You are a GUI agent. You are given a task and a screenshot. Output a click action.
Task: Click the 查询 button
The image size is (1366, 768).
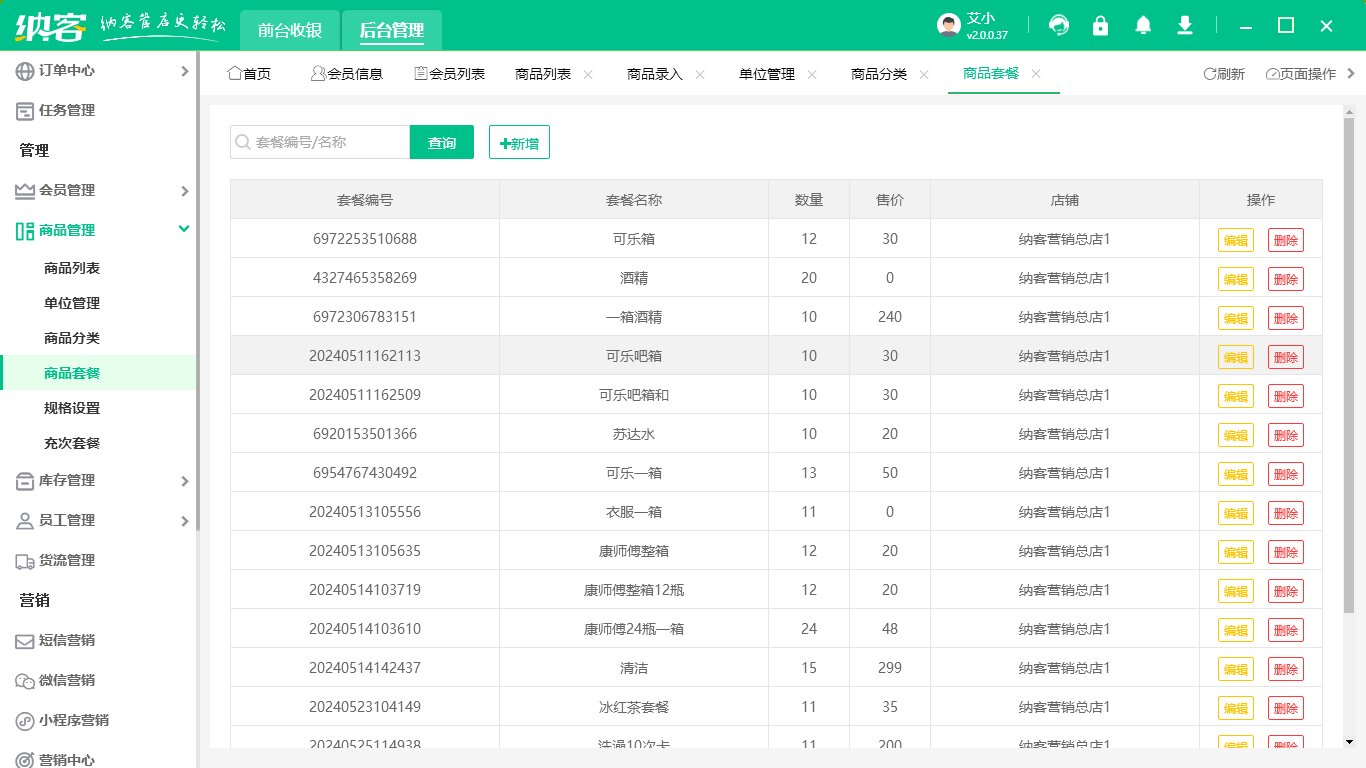coord(442,143)
